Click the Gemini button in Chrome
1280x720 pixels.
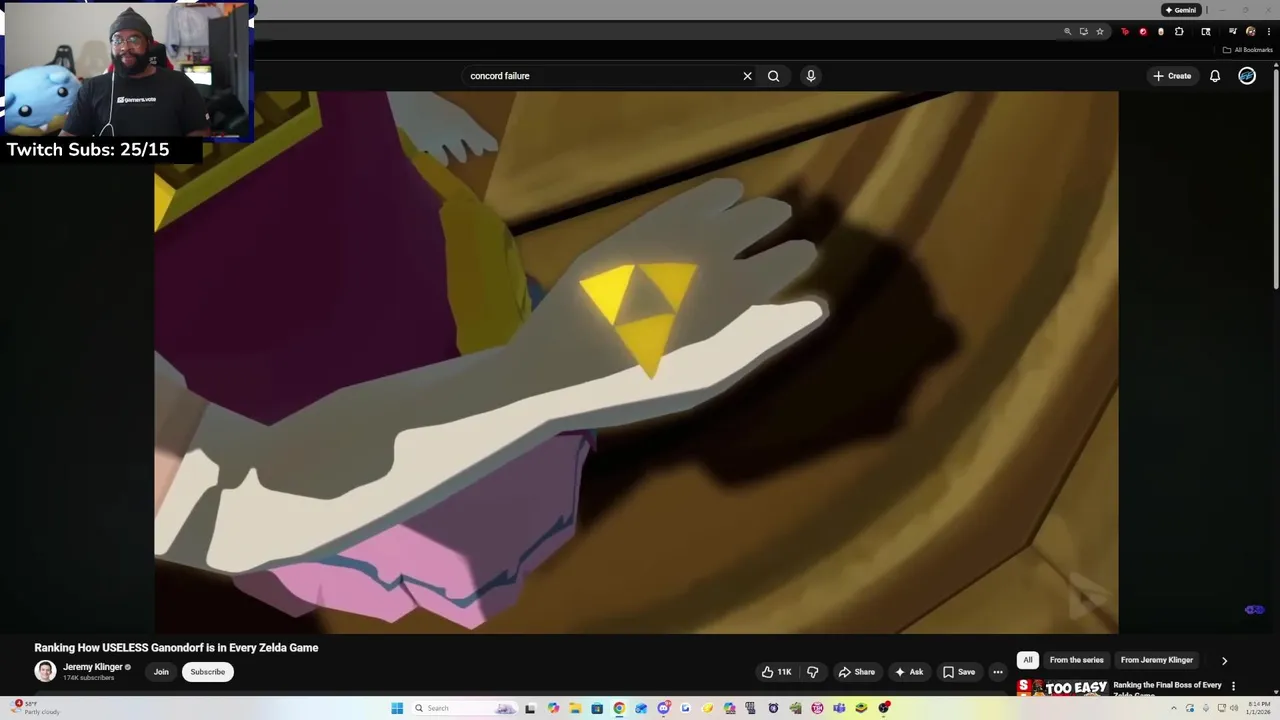click(x=1180, y=10)
